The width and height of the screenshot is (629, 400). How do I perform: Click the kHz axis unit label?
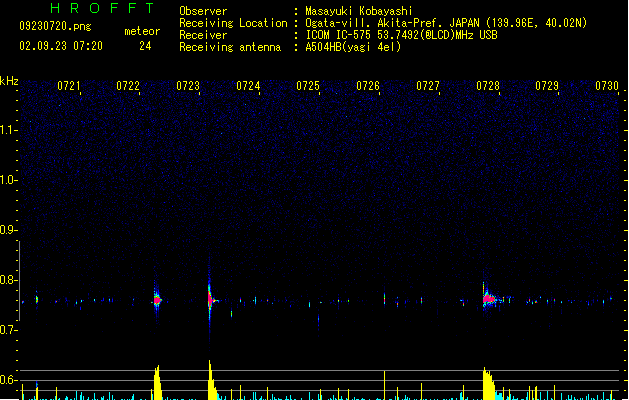(9, 81)
